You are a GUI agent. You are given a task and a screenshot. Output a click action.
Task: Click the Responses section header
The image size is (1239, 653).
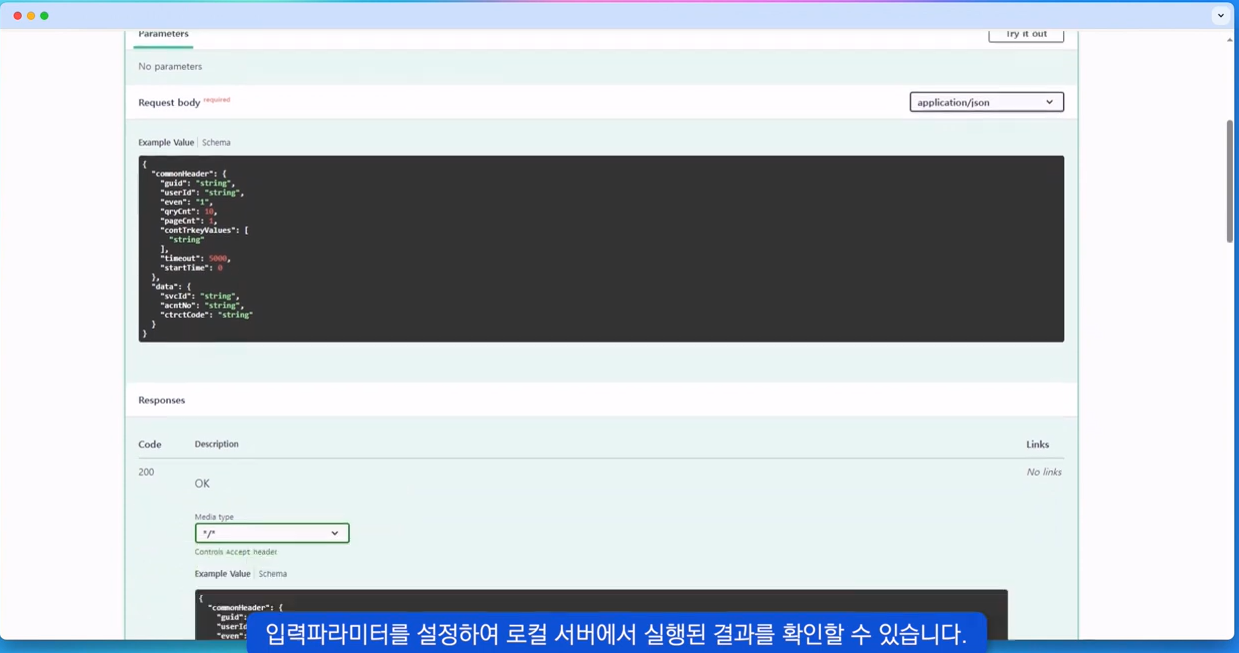coord(162,400)
